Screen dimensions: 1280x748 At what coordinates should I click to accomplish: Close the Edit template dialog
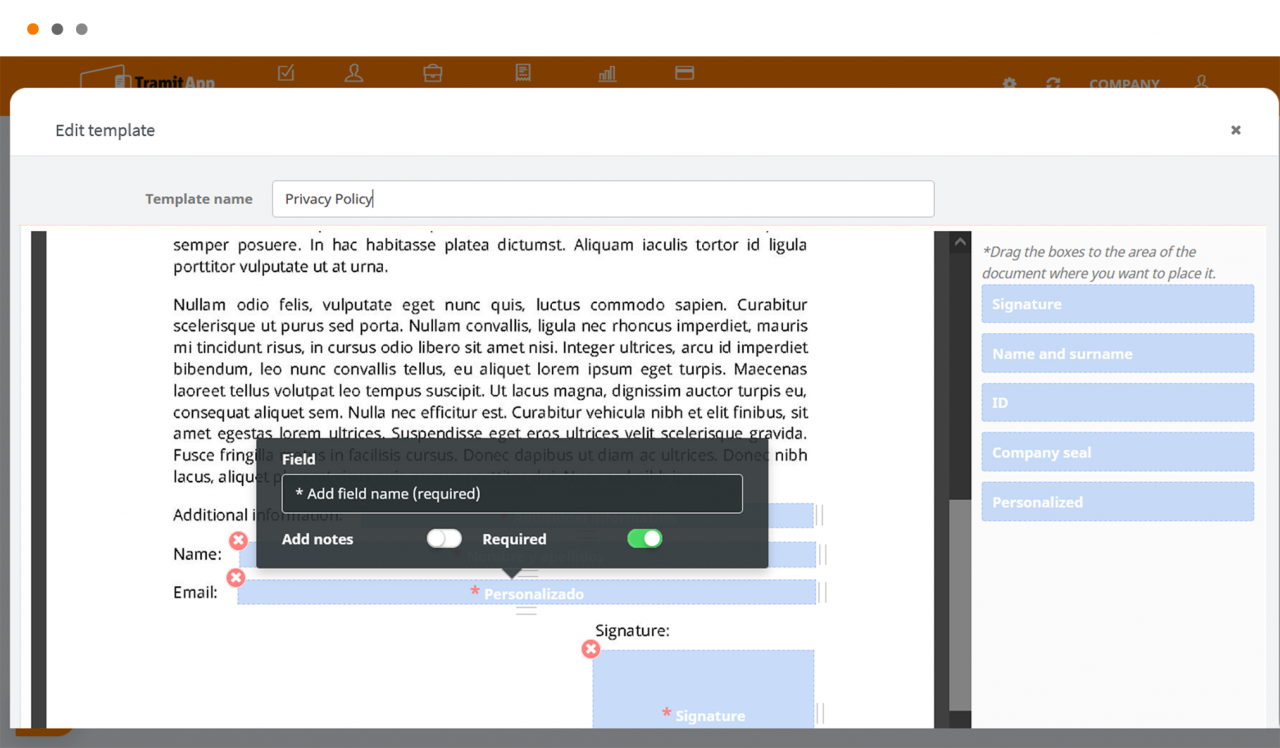[x=1236, y=130]
